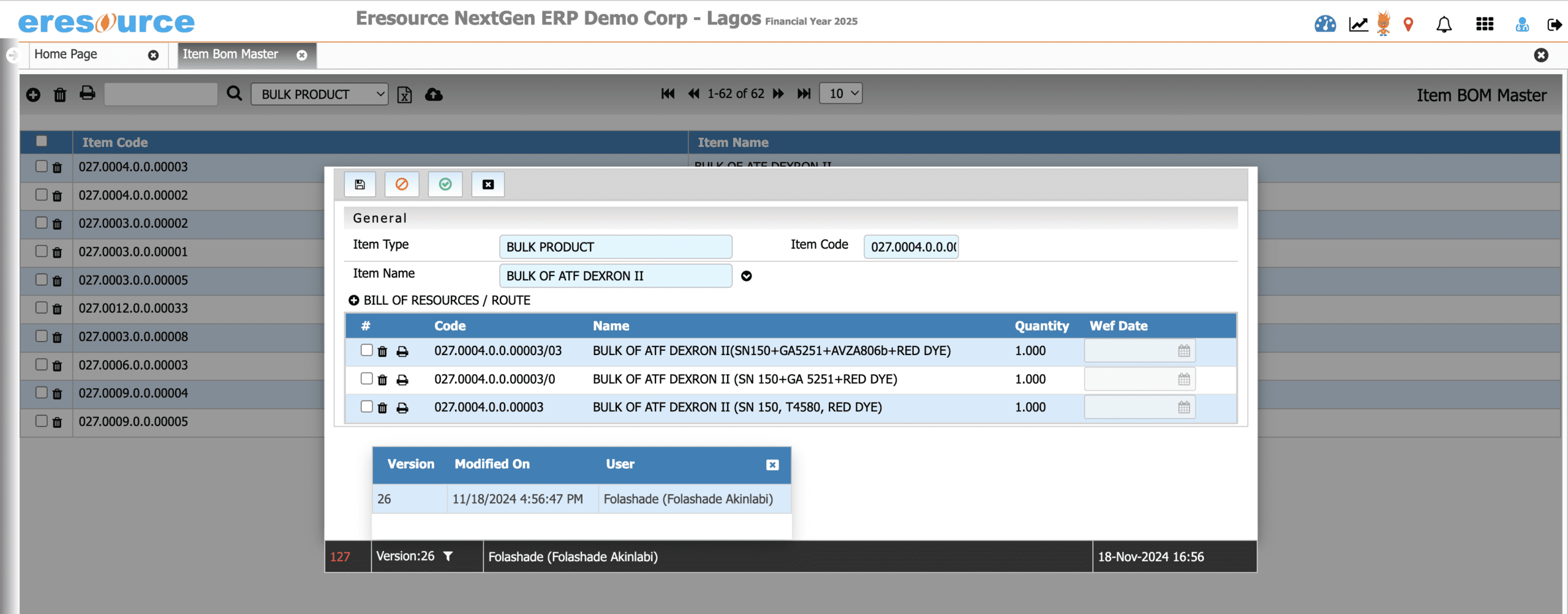
Task: Switch to the Home Page tab
Action: [x=66, y=54]
